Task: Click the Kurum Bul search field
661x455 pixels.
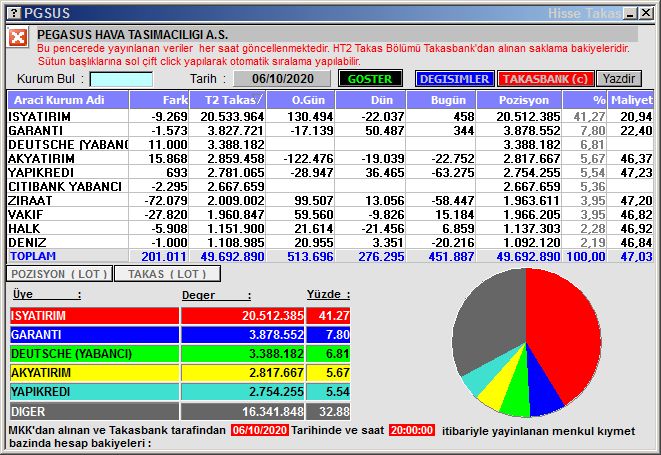Action: click(121, 79)
